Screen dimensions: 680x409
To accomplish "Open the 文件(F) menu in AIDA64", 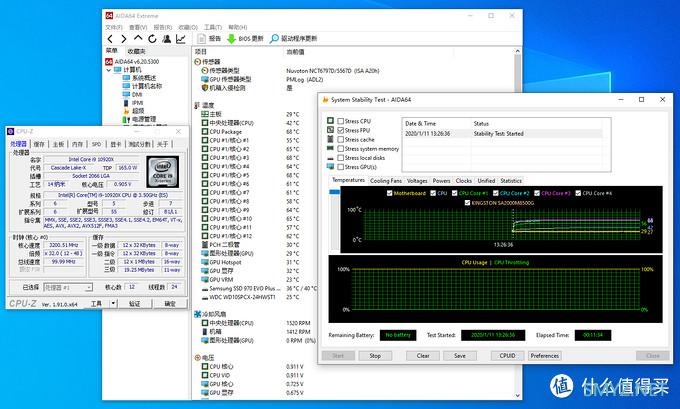I will (114, 27).
